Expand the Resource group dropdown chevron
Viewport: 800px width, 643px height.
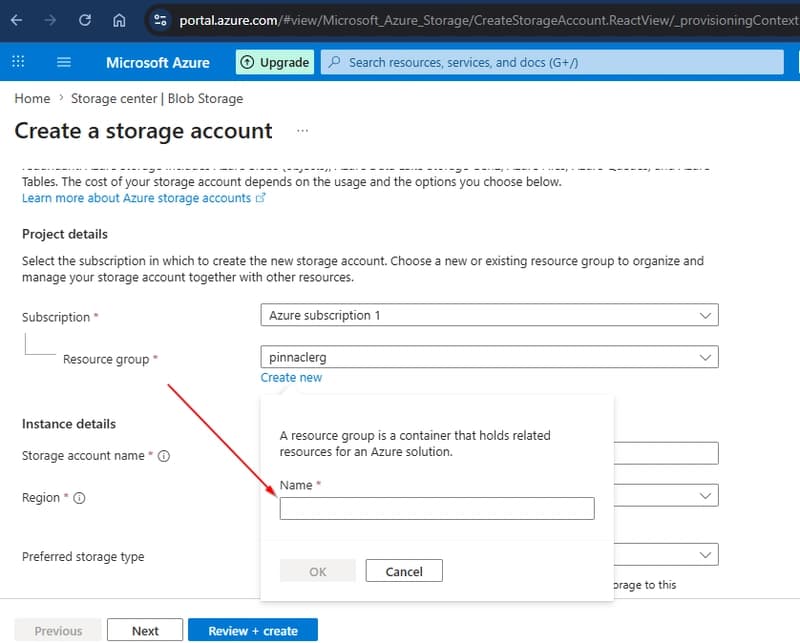pos(705,357)
